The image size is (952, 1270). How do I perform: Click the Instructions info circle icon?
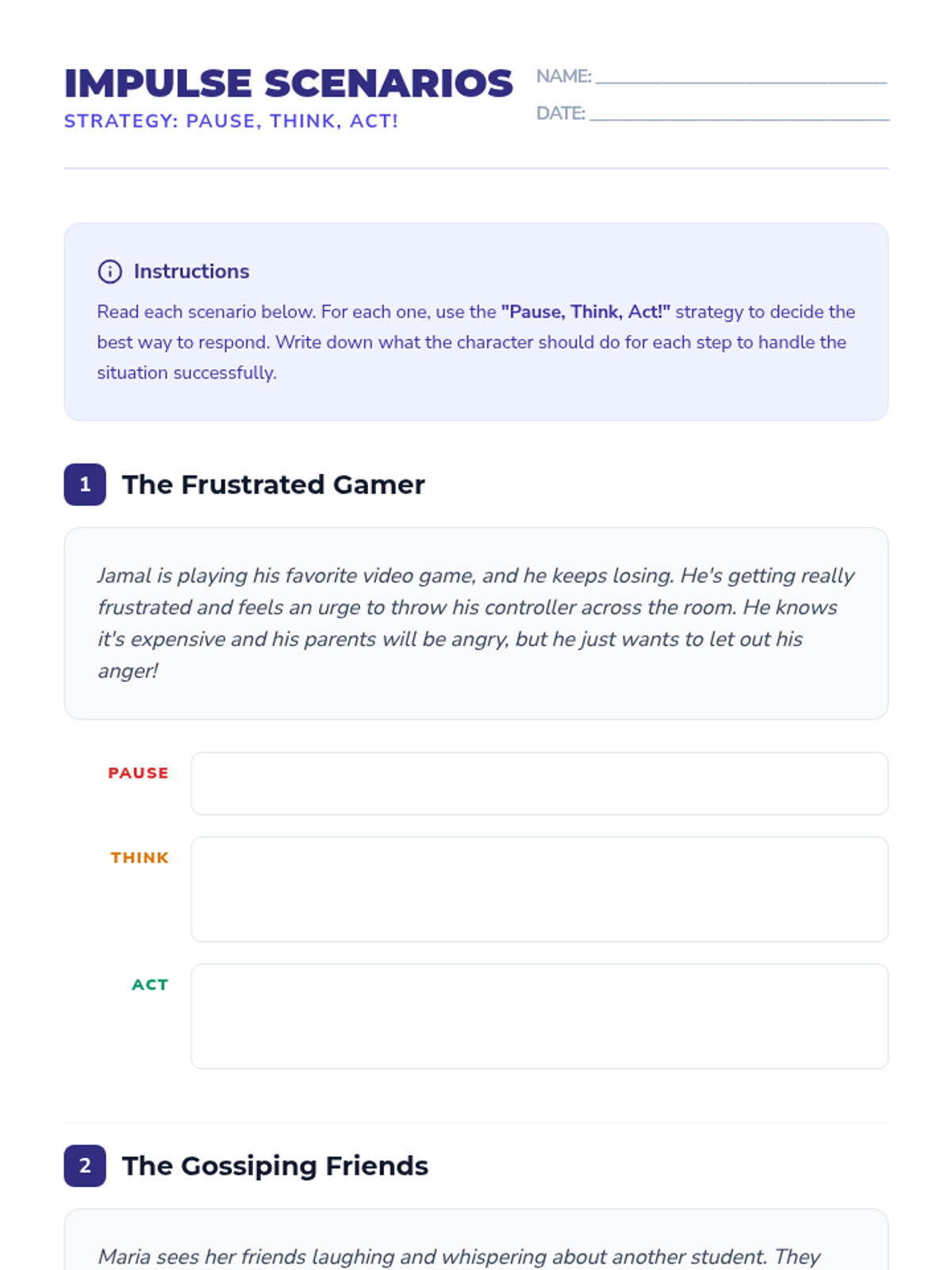pyautogui.click(x=109, y=271)
